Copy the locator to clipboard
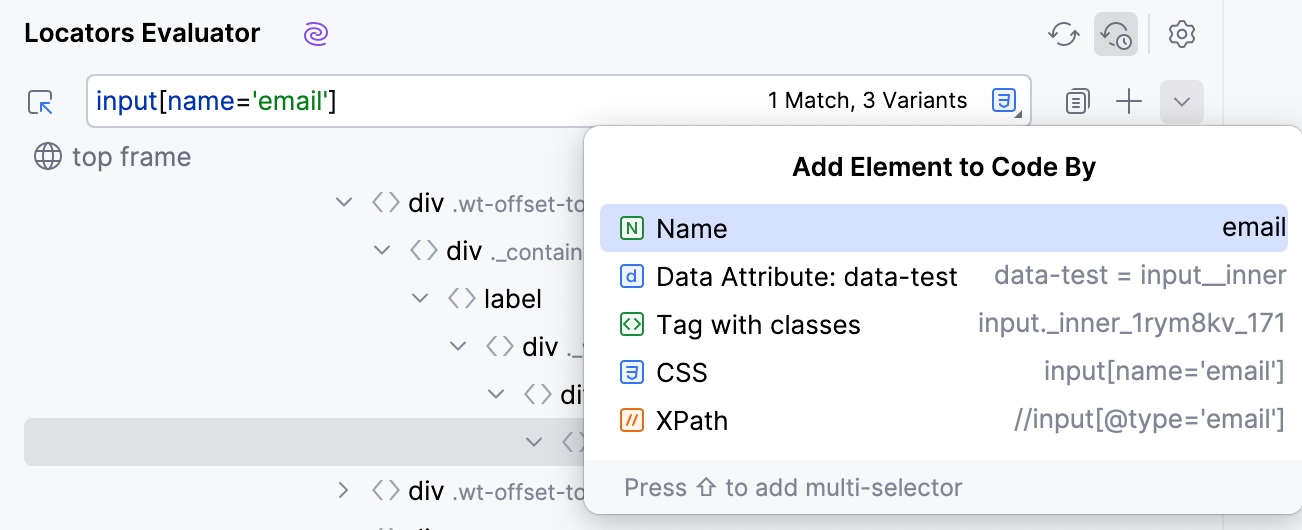 1077,101
